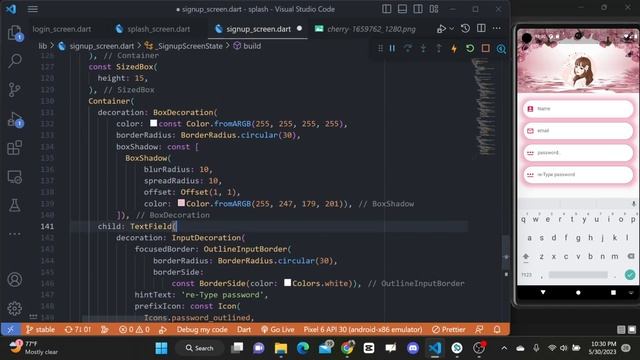
Task: Open the notifications bell
Action: coord(497,329)
